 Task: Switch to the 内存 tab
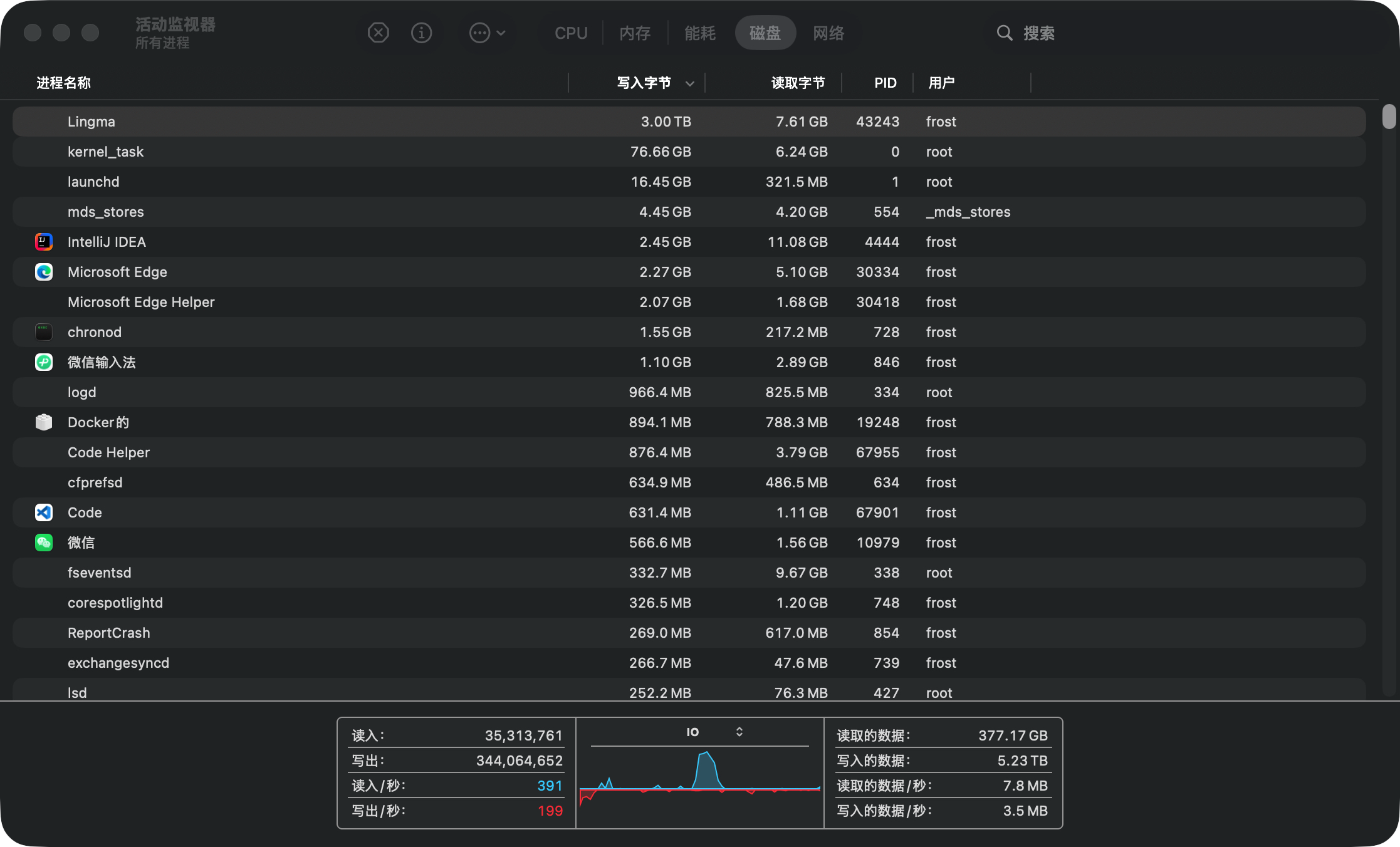click(x=635, y=33)
